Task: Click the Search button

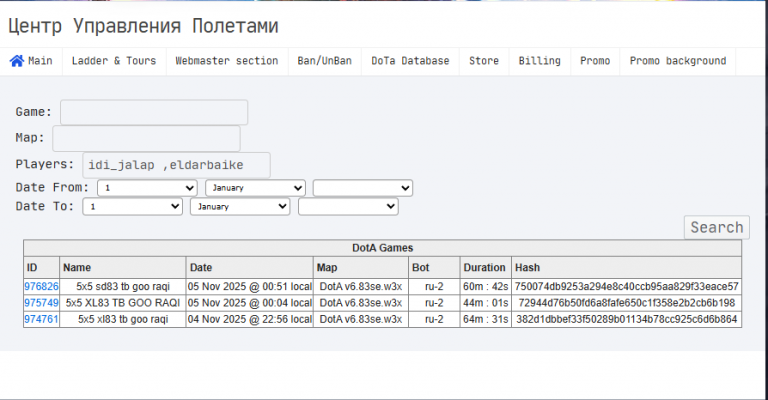Action: pos(717,227)
